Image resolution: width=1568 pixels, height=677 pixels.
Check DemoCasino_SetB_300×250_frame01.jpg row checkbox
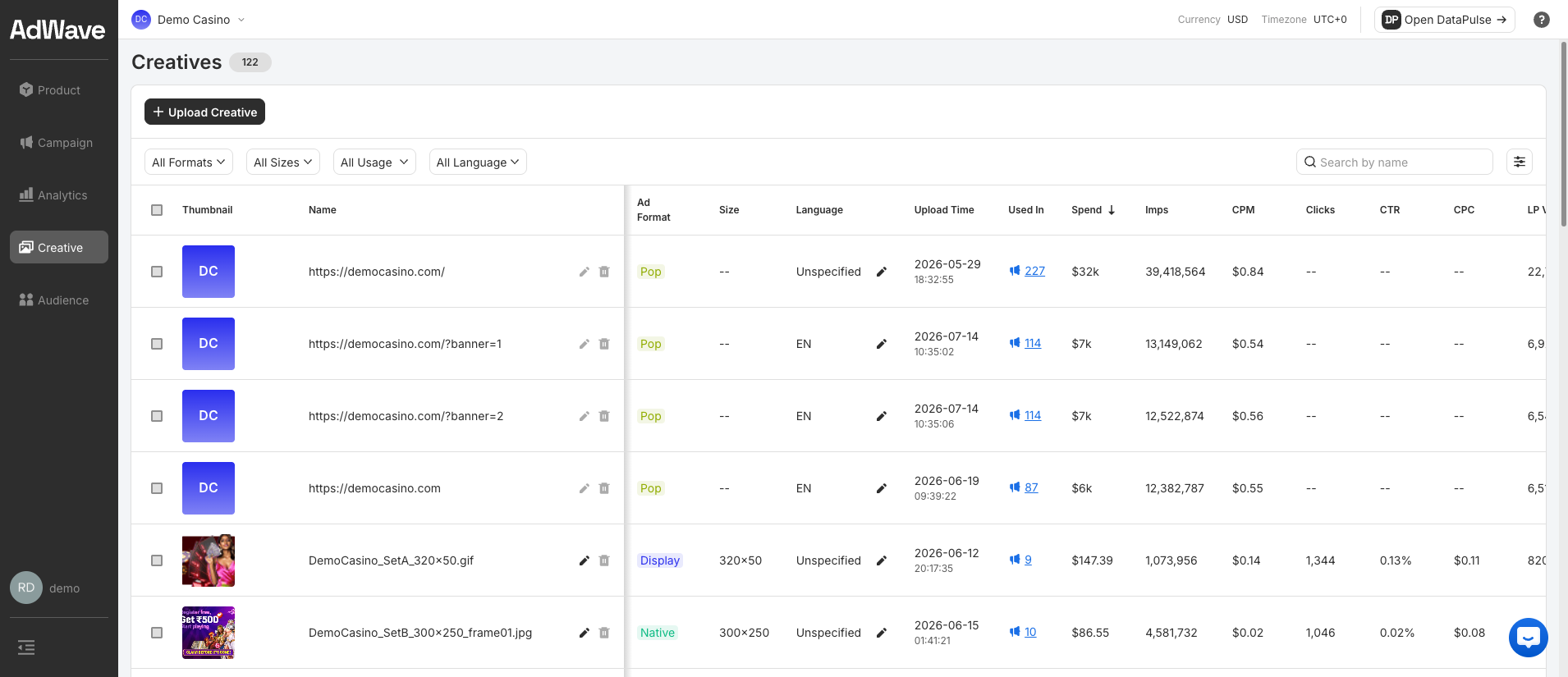157,633
